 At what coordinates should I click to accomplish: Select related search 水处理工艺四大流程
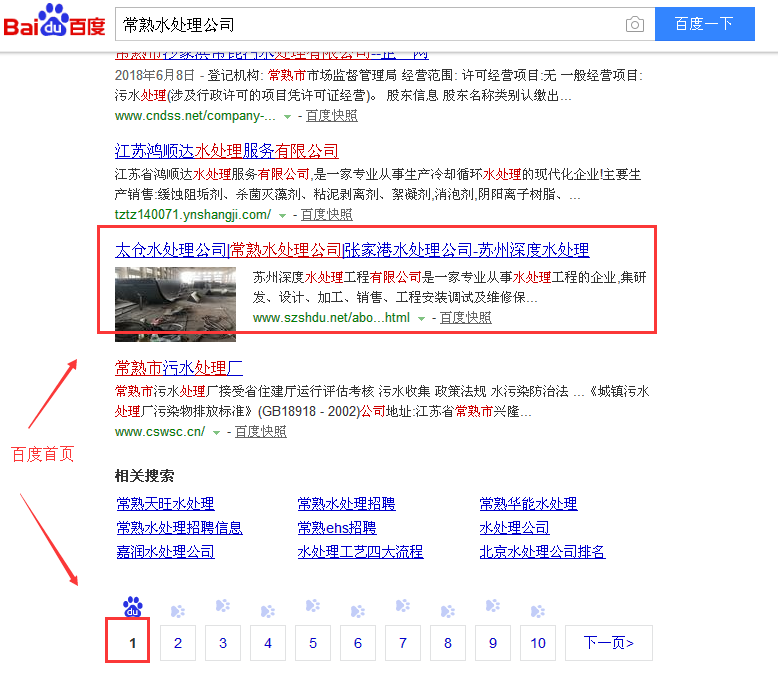pos(360,552)
